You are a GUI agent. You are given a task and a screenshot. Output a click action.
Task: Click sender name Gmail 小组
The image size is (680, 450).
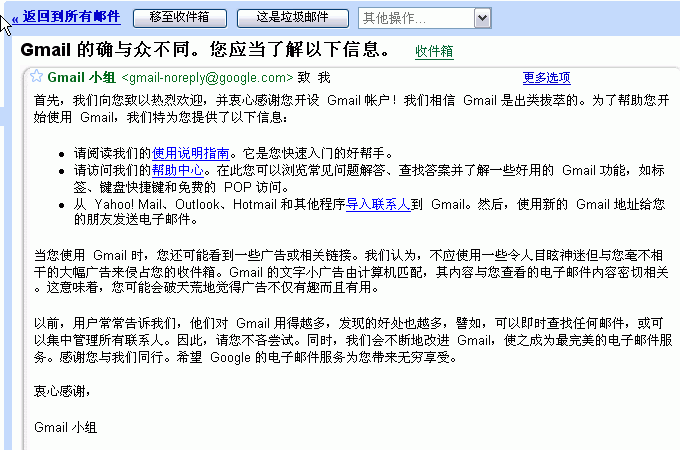[x=82, y=78]
